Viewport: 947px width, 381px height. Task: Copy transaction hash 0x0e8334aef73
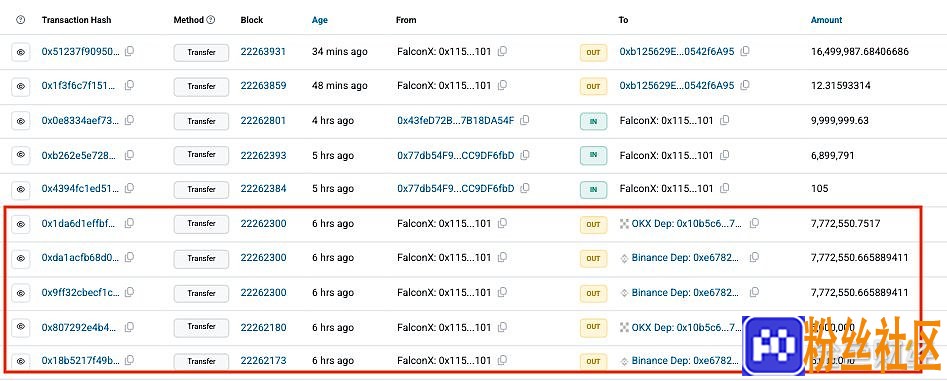(129, 120)
